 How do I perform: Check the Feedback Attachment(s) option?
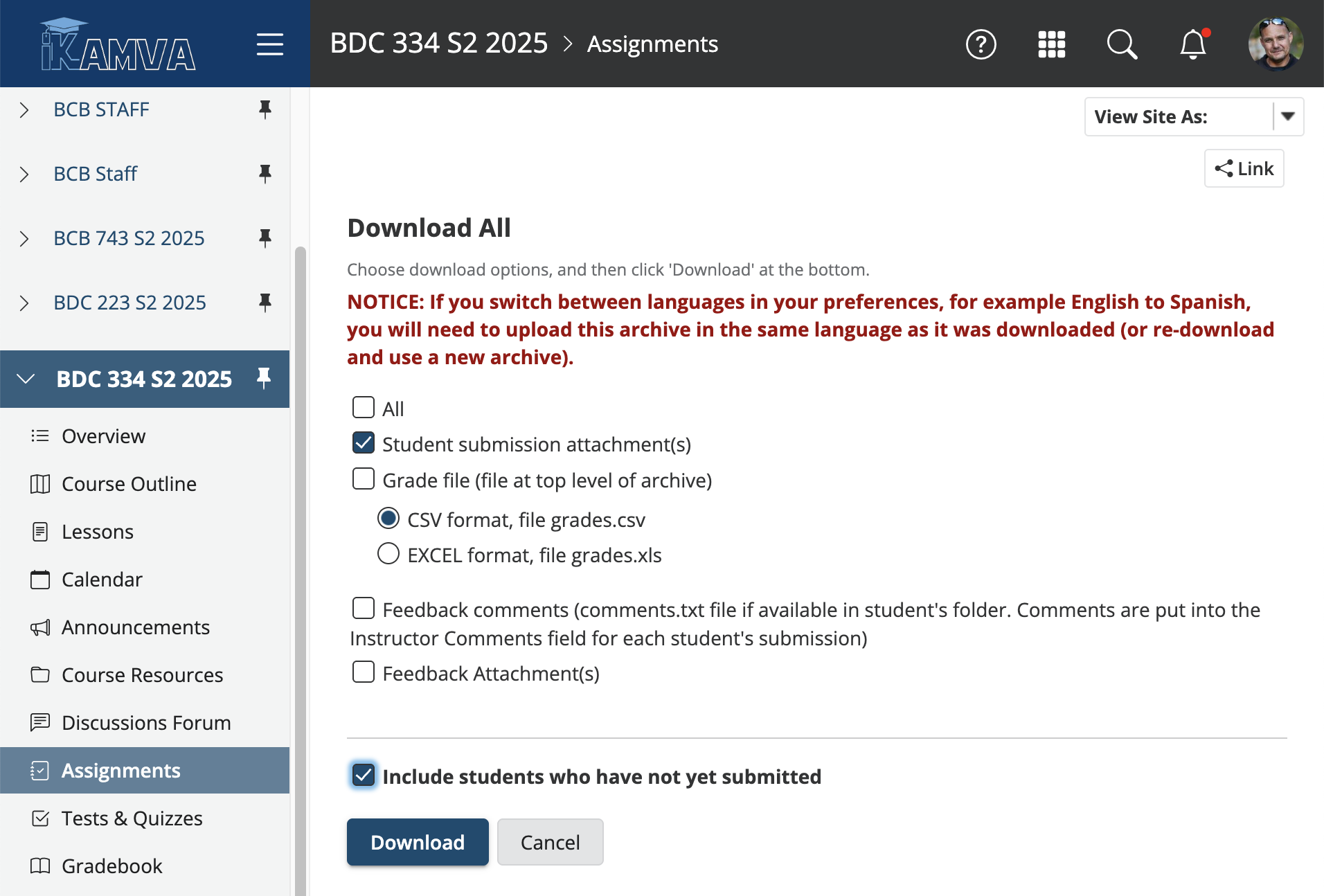coord(364,672)
